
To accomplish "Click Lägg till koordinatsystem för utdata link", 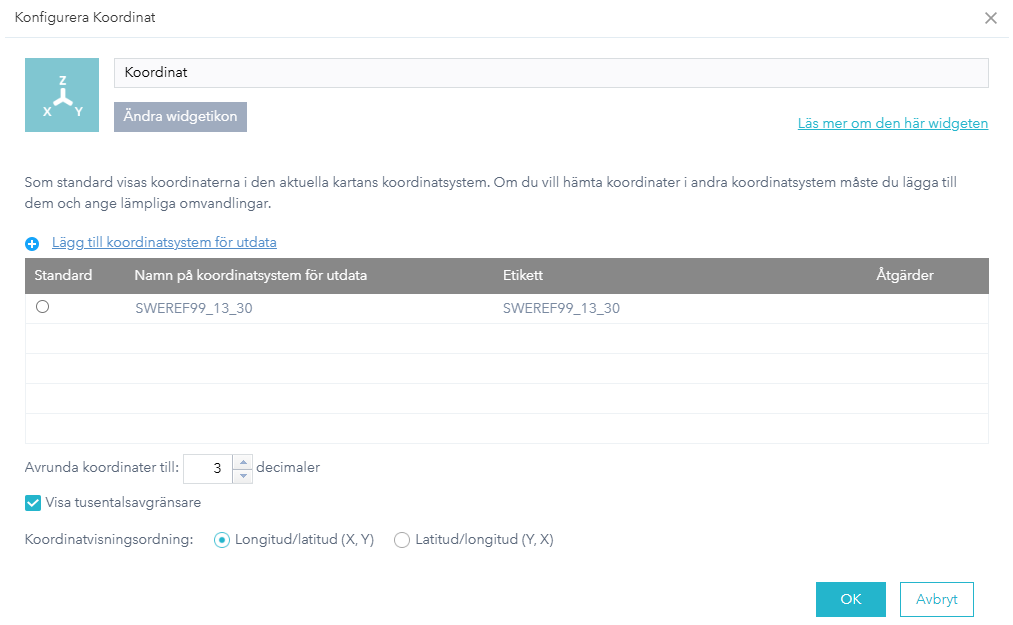I will click(x=164, y=242).
